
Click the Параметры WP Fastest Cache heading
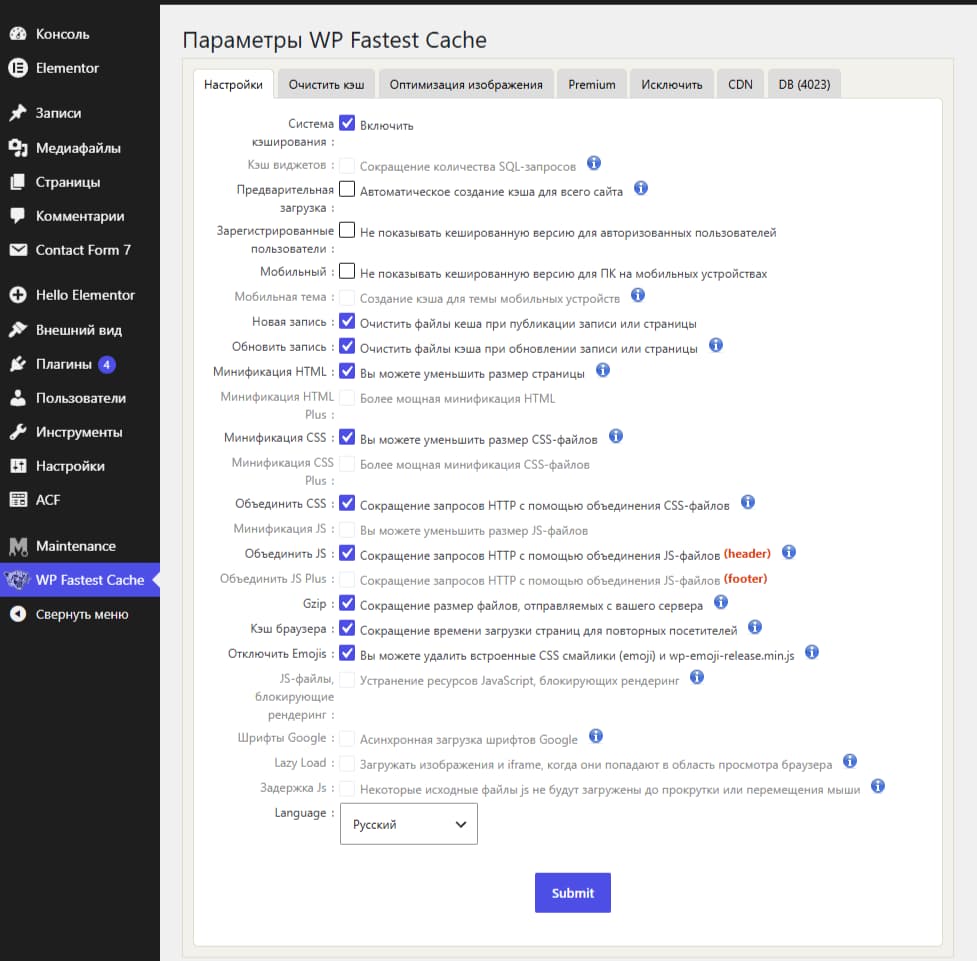(335, 40)
